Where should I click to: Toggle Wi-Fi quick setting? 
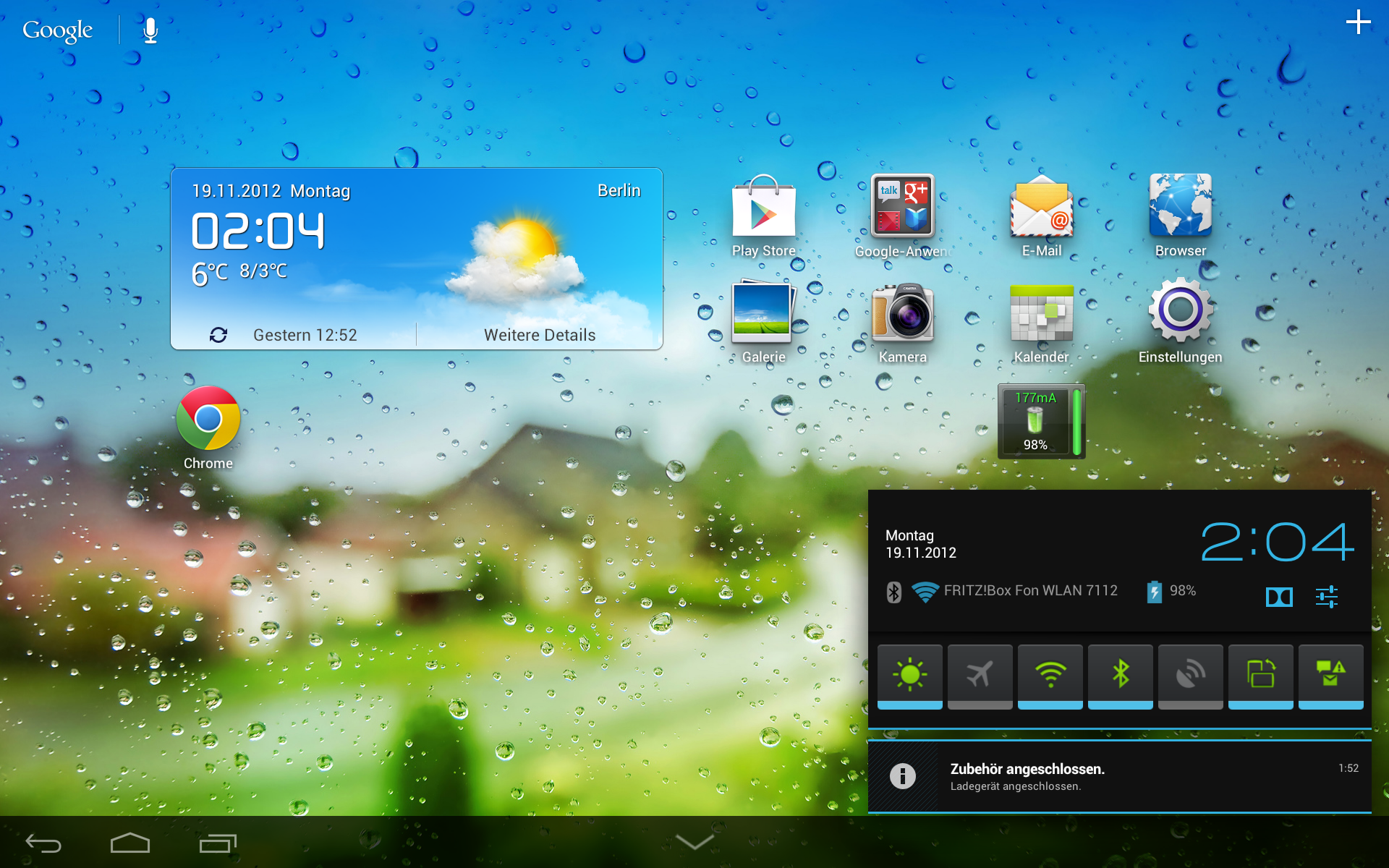point(1050,675)
